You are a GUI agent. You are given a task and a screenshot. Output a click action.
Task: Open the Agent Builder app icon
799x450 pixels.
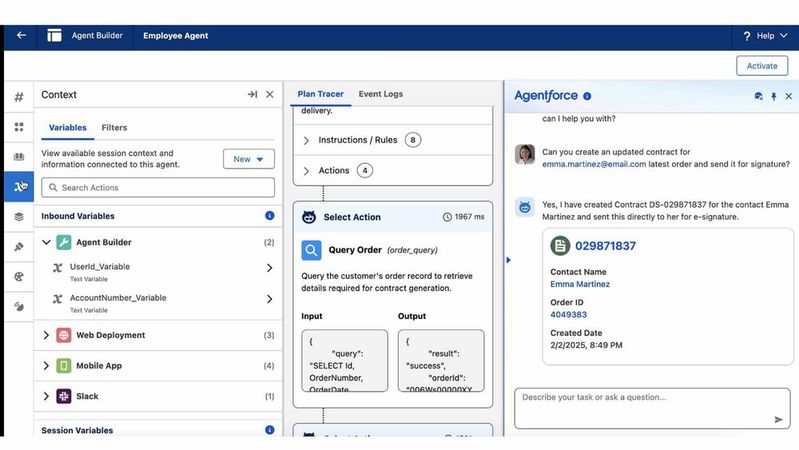pyautogui.click(x=55, y=35)
